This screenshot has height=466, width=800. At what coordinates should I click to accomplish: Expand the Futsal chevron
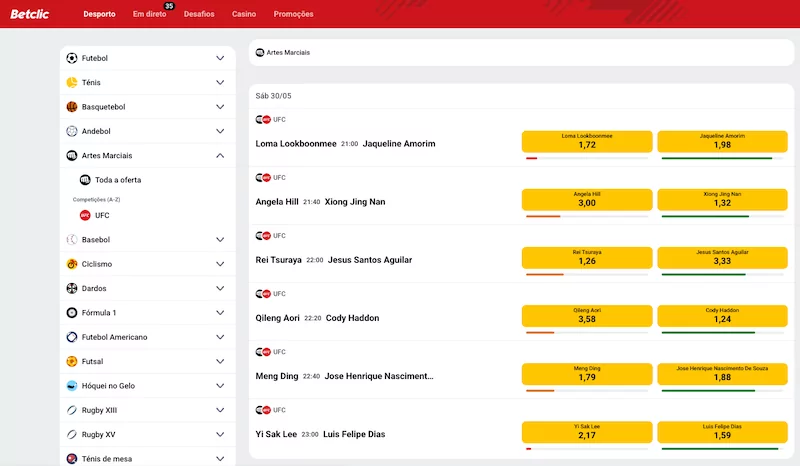pos(220,361)
